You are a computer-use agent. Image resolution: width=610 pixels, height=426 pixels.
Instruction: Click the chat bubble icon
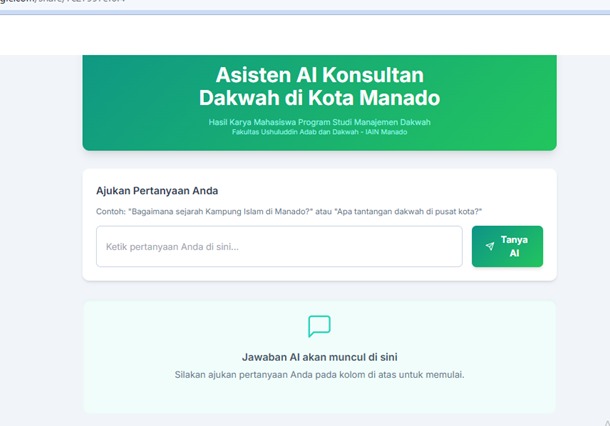pos(319,326)
